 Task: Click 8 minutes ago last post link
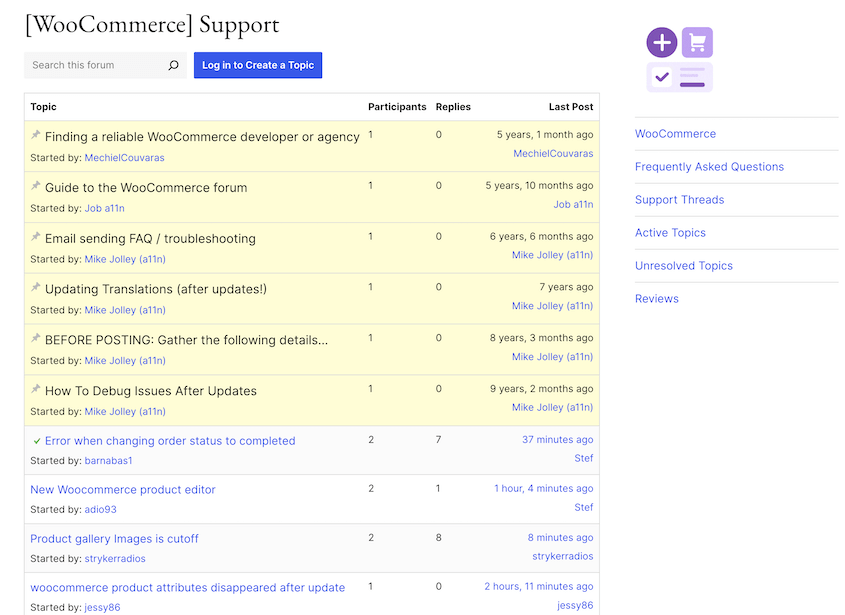[x=560, y=537]
